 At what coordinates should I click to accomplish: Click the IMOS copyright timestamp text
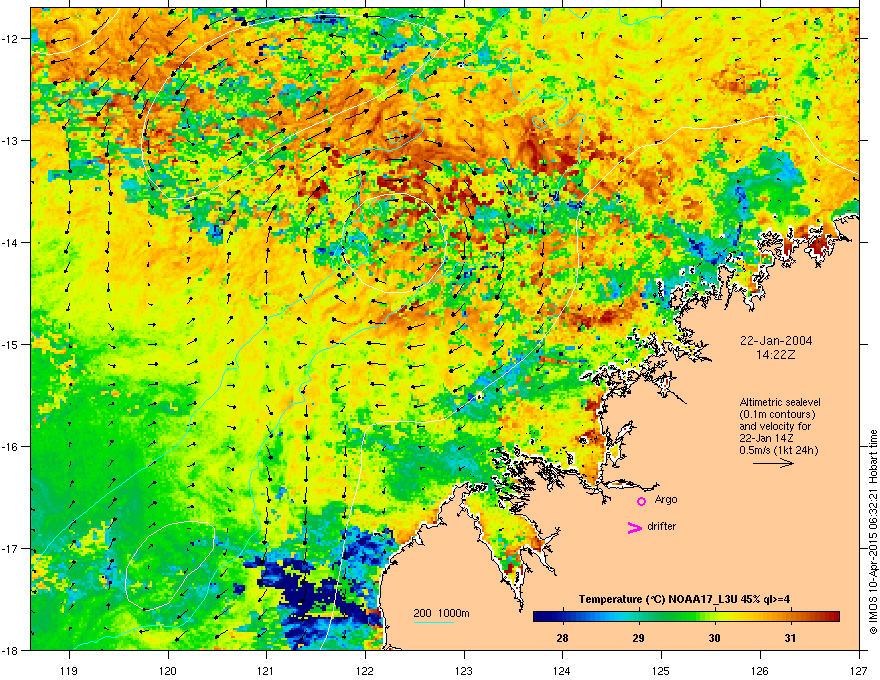[873, 532]
